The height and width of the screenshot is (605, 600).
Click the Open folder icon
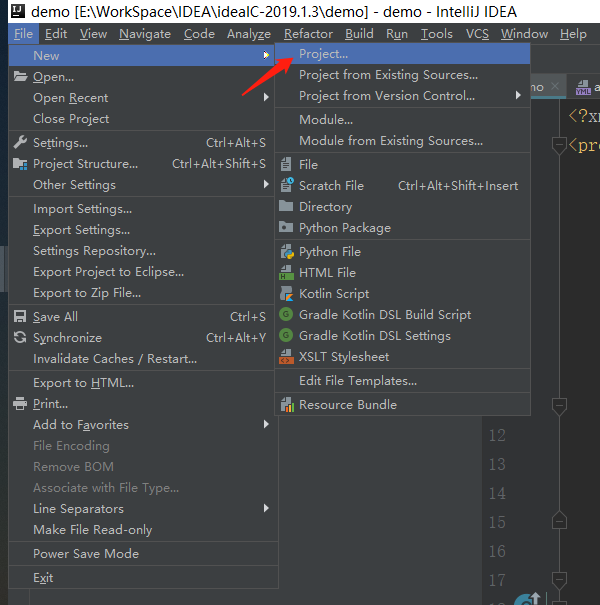20,76
